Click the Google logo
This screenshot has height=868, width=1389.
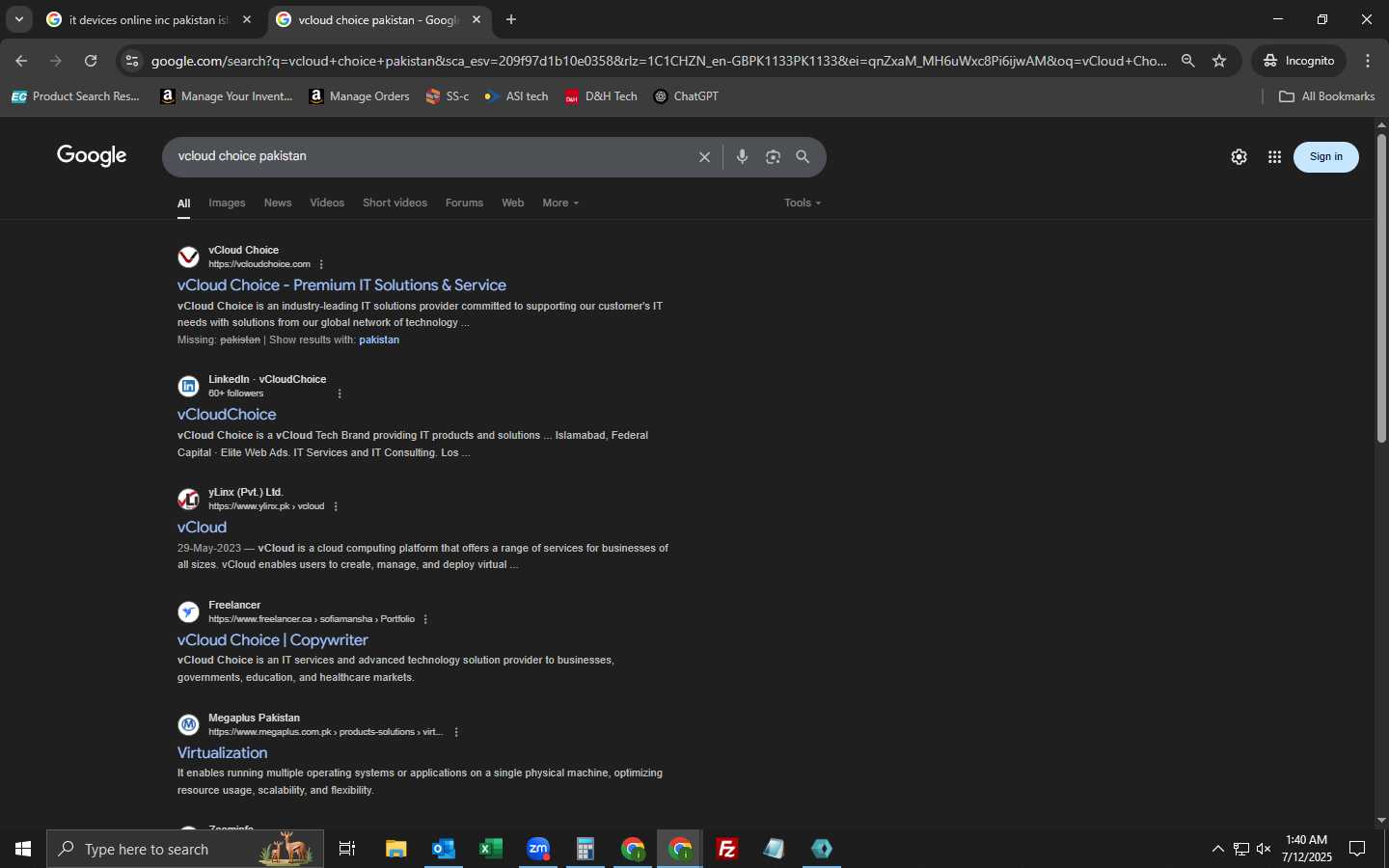pos(92,156)
